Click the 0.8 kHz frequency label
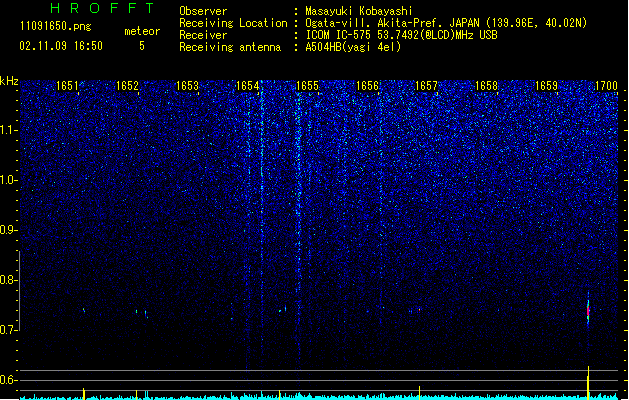 coord(9,280)
